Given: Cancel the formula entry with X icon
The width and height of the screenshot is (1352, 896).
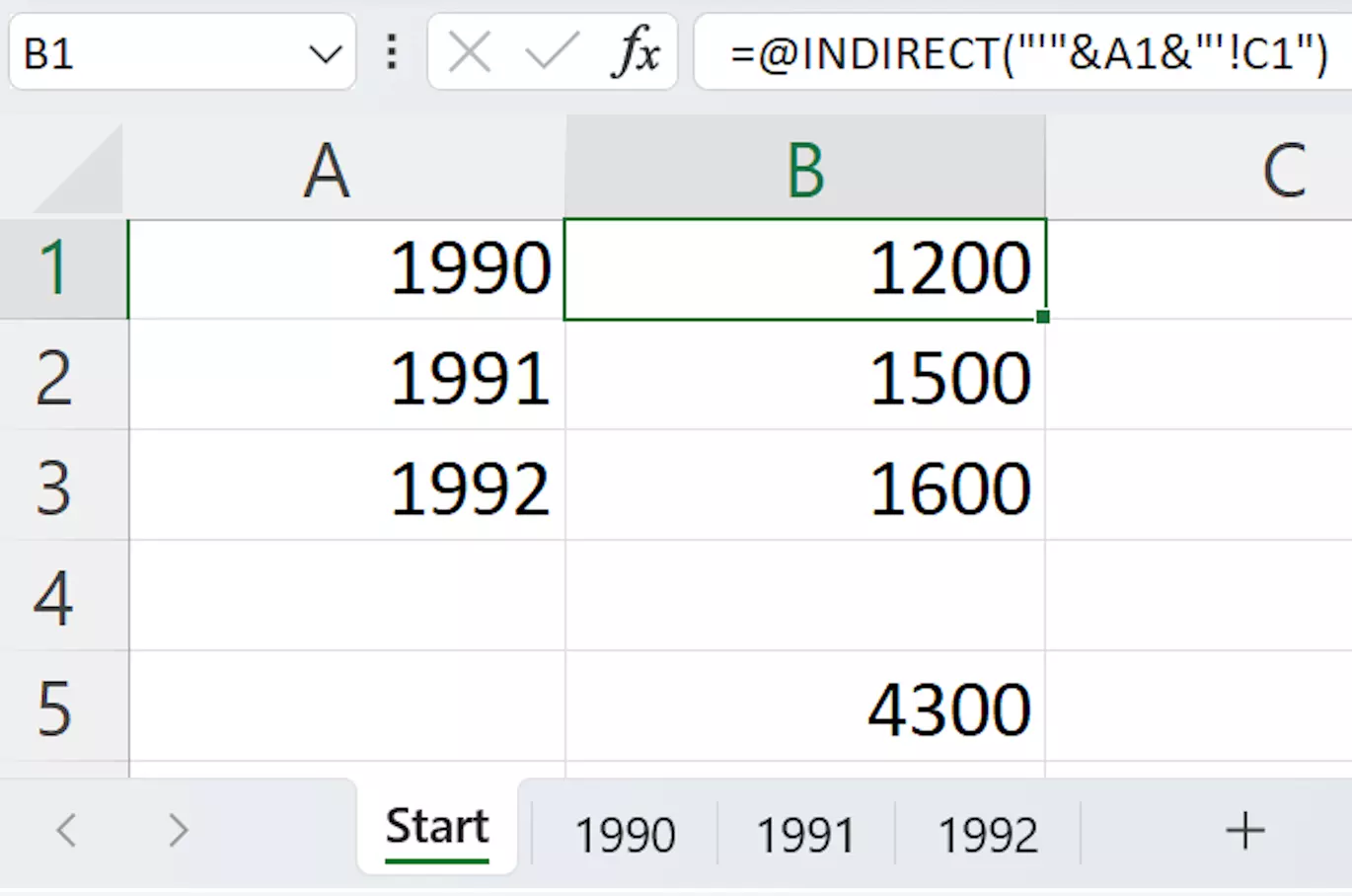Looking at the screenshot, I should [469, 51].
